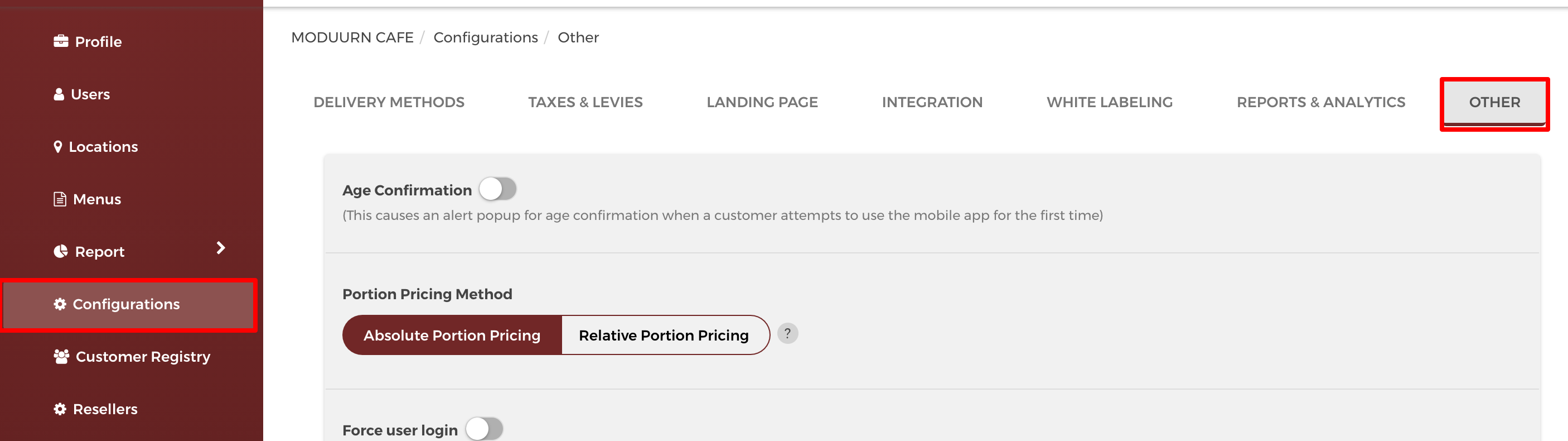This screenshot has height=441, width=1568.
Task: Expand the Report submenu chevron
Action: click(x=221, y=248)
